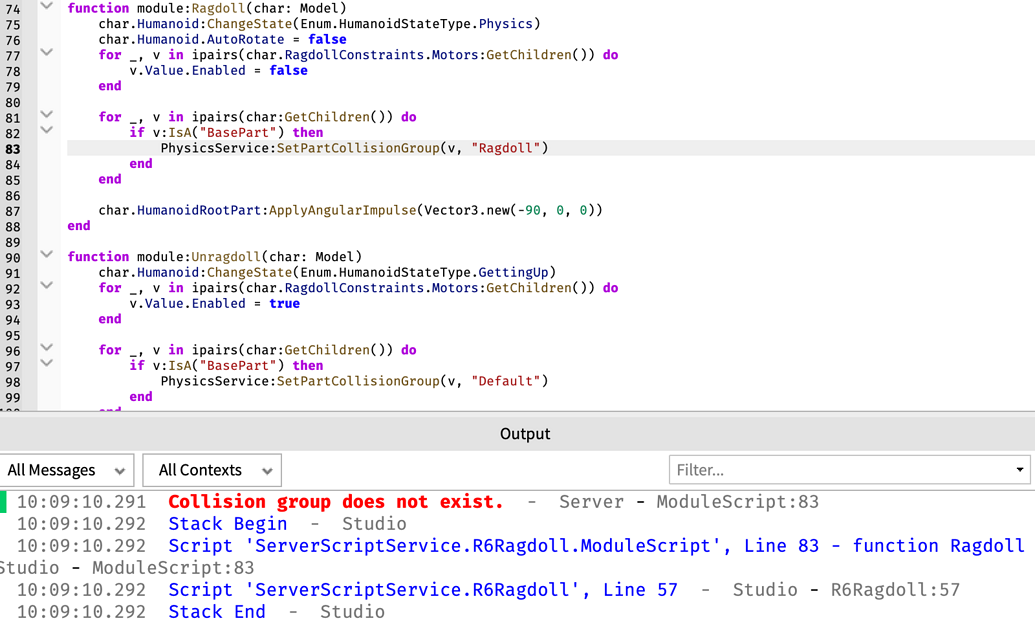Fold the if statement at line 97
Screen dimensions: 1035x622
[x=46, y=363]
